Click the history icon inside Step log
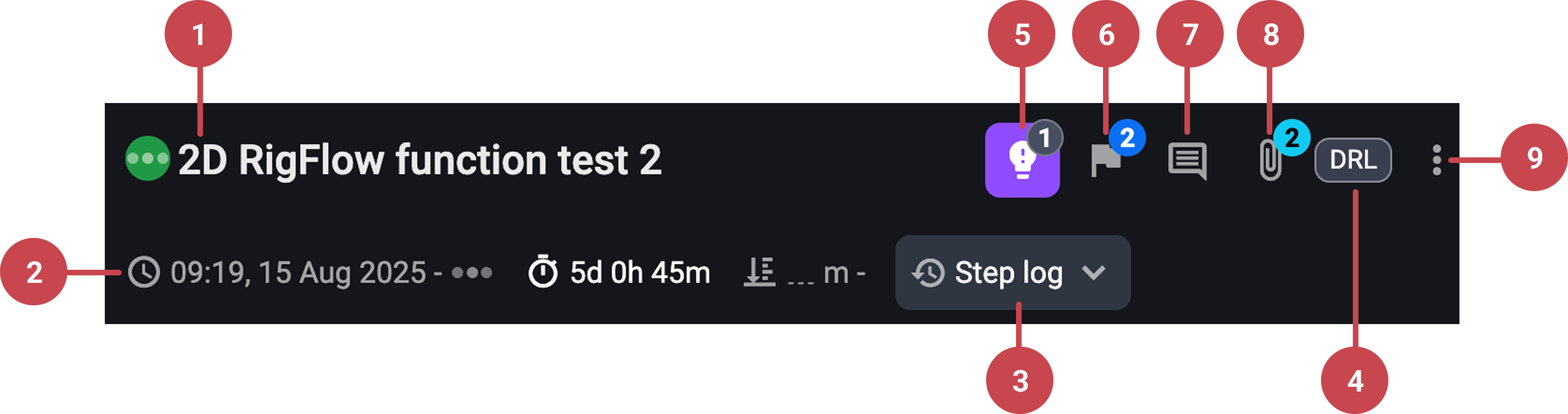 pyautogui.click(x=928, y=273)
